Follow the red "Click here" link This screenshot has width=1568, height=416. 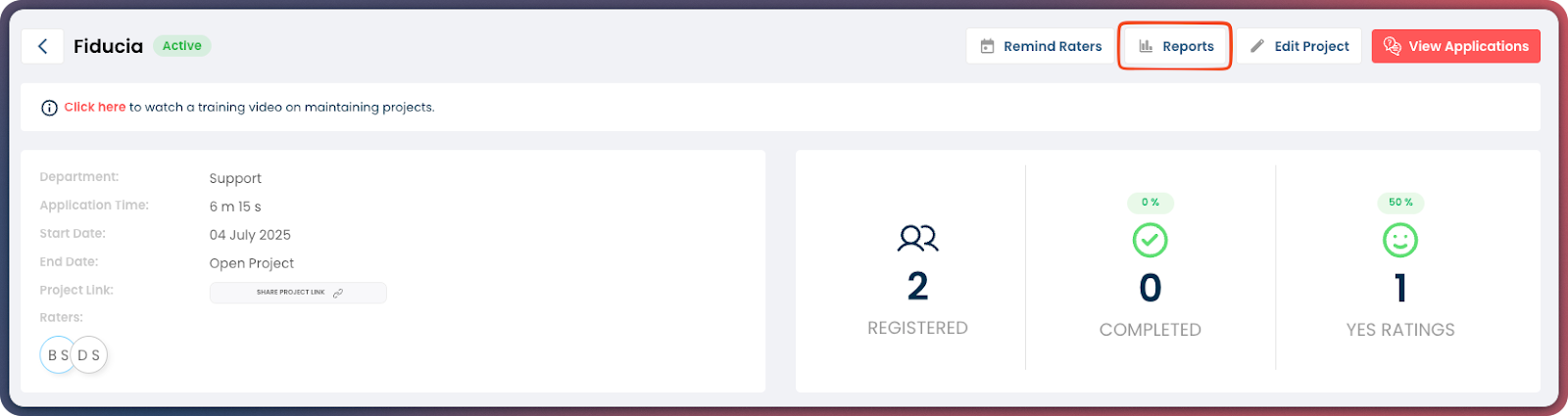[95, 107]
